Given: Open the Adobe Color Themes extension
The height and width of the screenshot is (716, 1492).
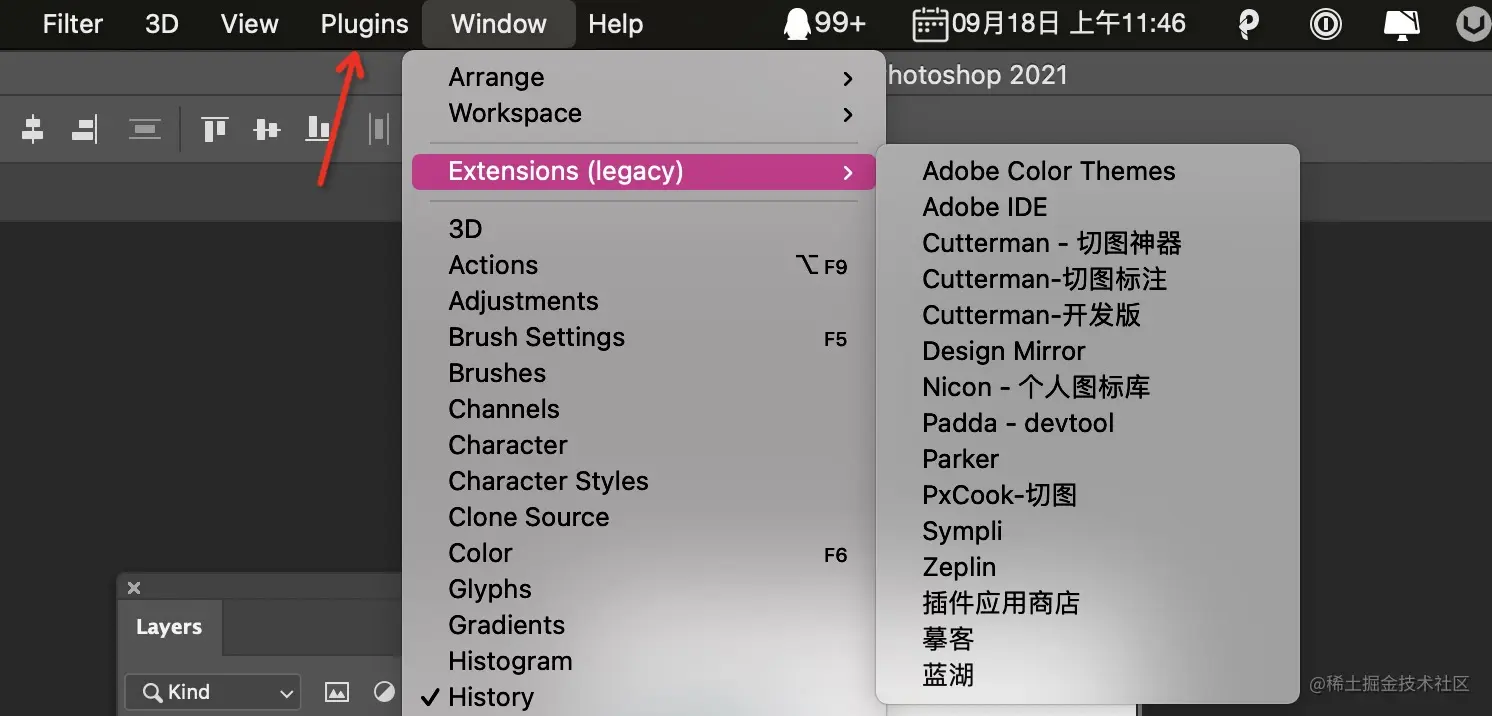Looking at the screenshot, I should [x=1088, y=171].
